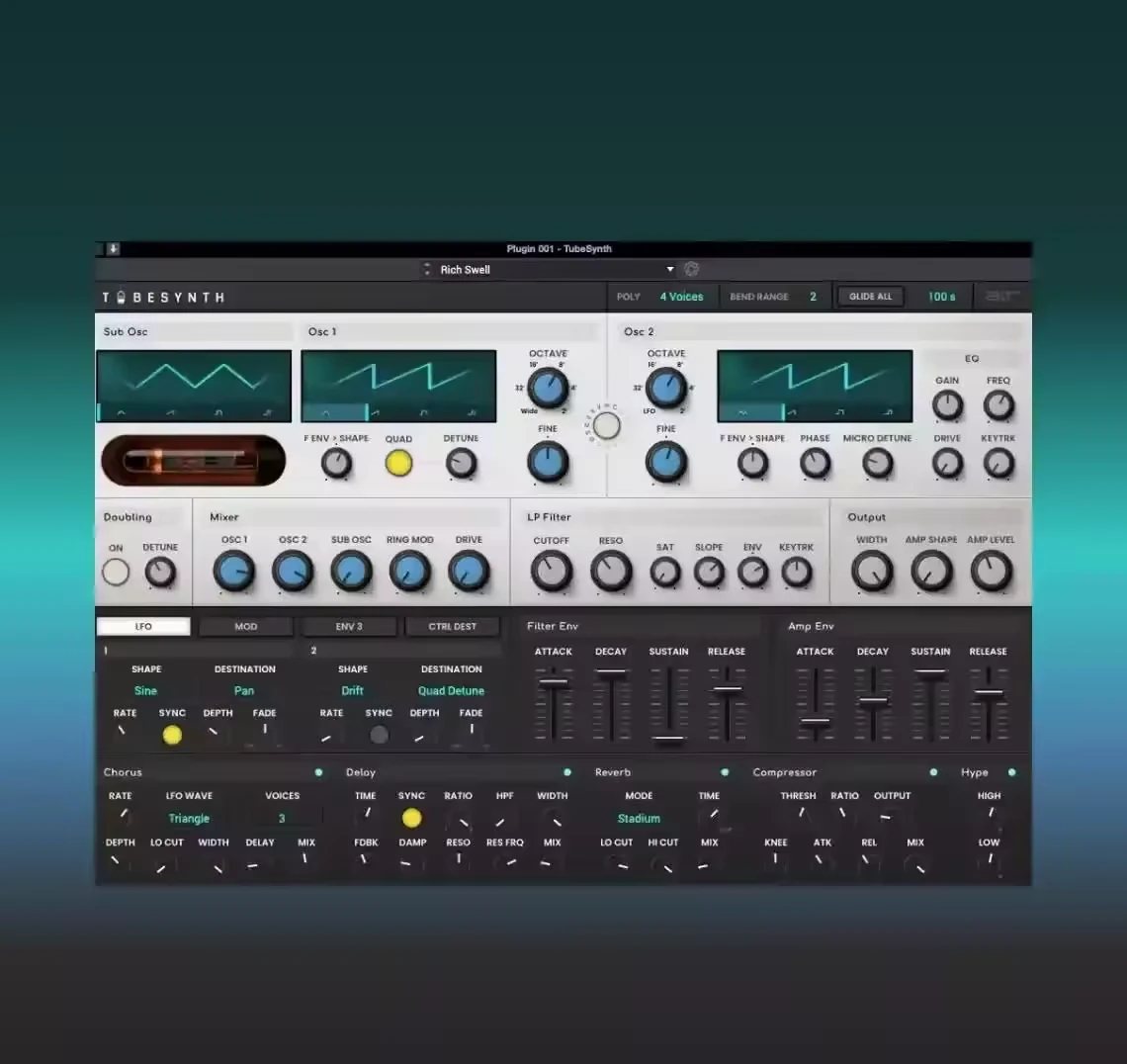Click the Osc 2 Micro Detune knob

[x=877, y=463]
